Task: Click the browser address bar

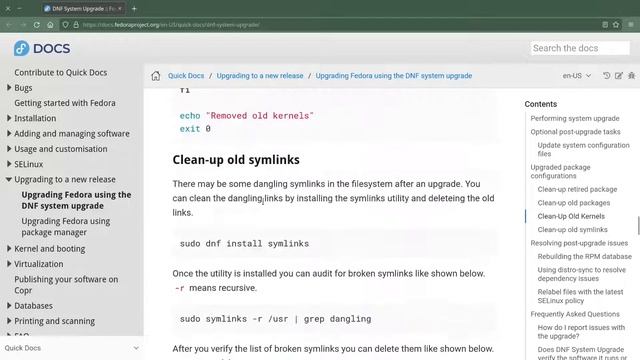Action: [335, 25]
